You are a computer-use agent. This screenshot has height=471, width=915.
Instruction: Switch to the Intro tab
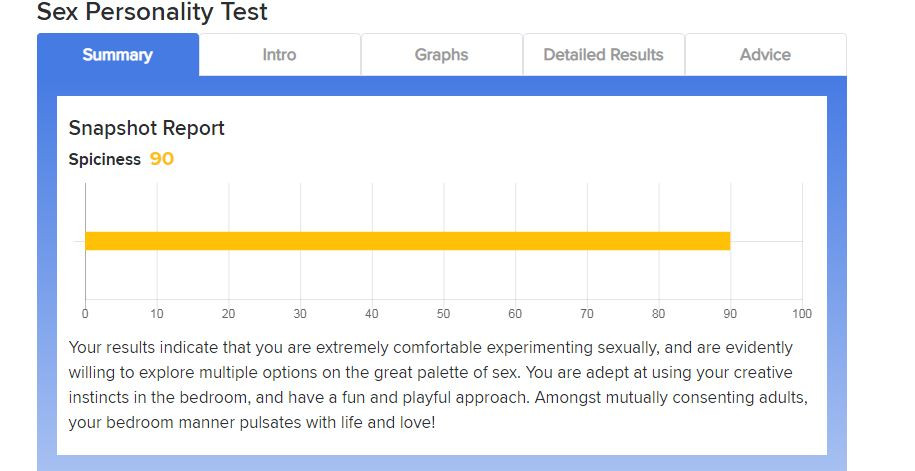pyautogui.click(x=279, y=55)
